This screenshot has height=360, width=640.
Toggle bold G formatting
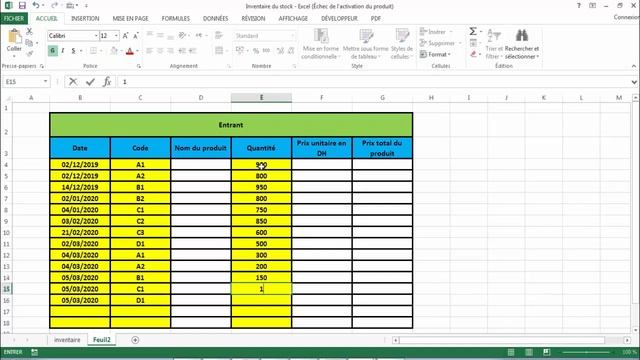(52, 51)
